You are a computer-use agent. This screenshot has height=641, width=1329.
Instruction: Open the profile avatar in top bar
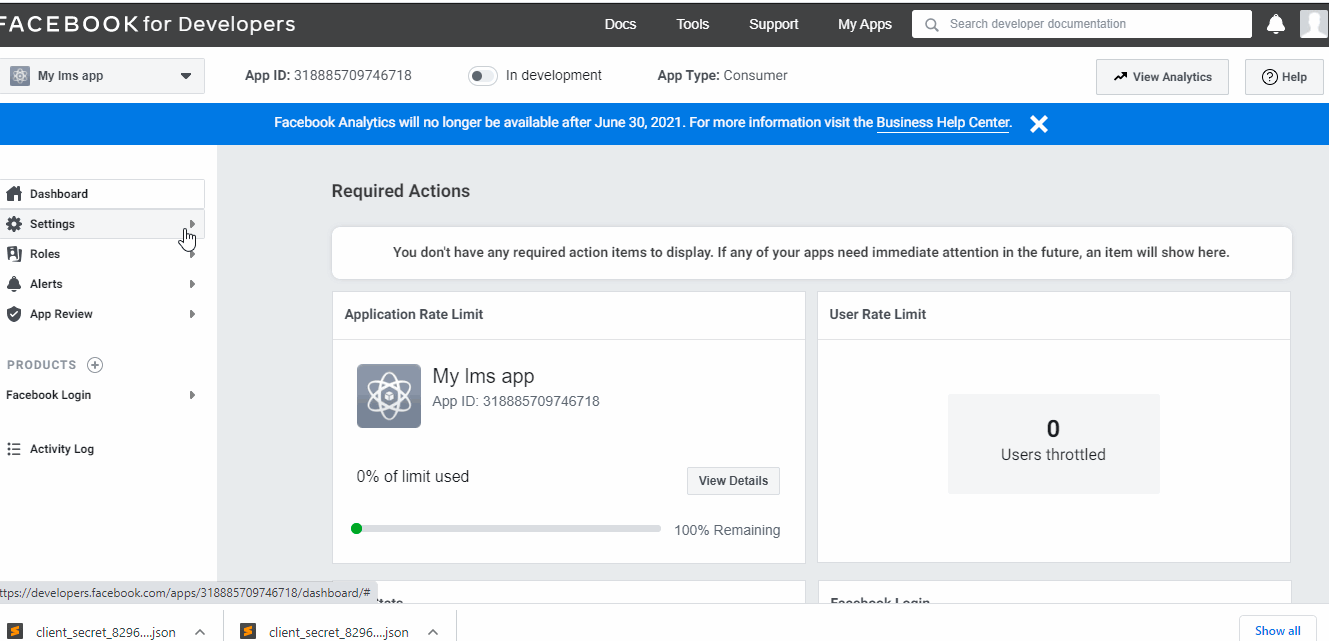pos(1314,24)
